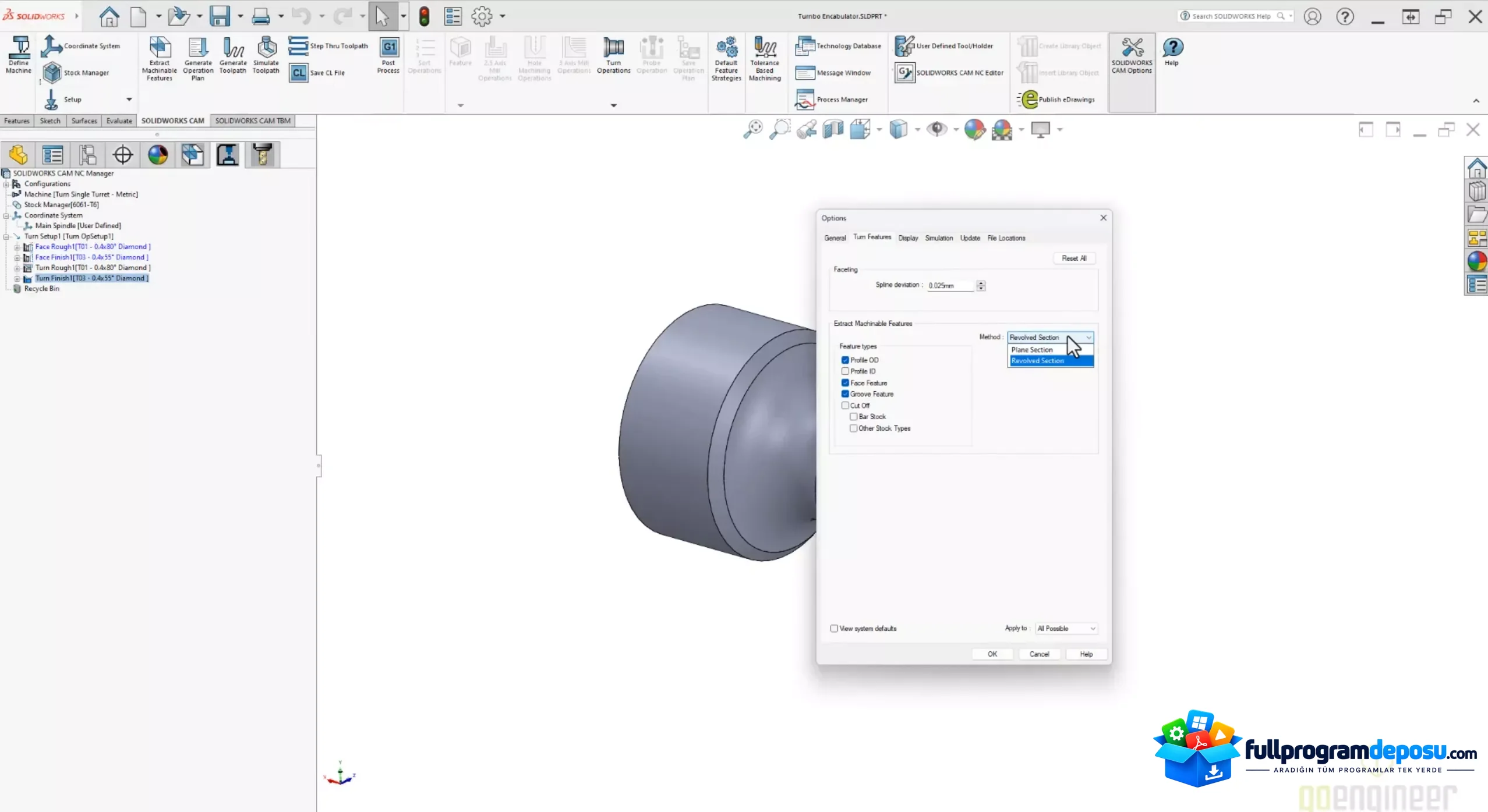
Task: Switch to the General options tab
Action: pyautogui.click(x=835, y=238)
